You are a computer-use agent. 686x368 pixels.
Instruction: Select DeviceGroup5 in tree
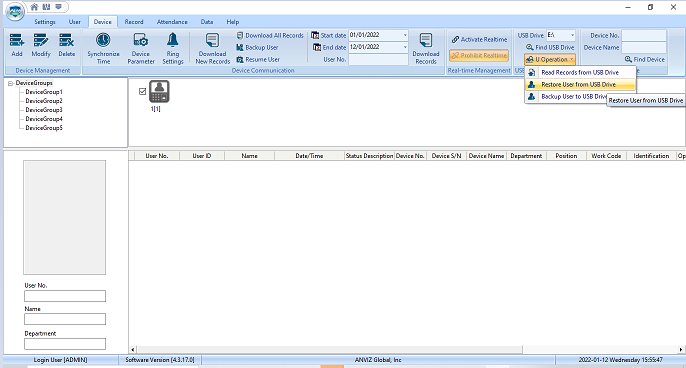click(44, 128)
